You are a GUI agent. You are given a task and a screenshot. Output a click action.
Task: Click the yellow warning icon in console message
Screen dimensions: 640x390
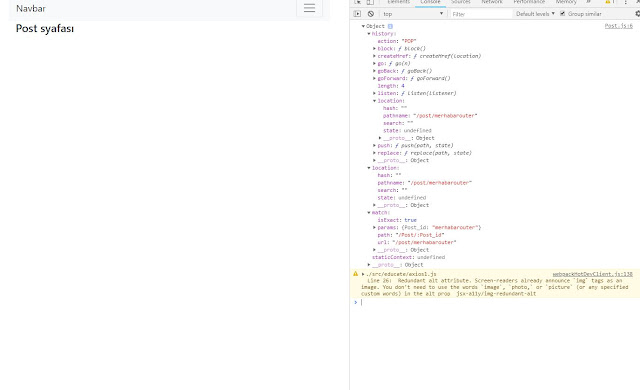[x=356, y=274]
